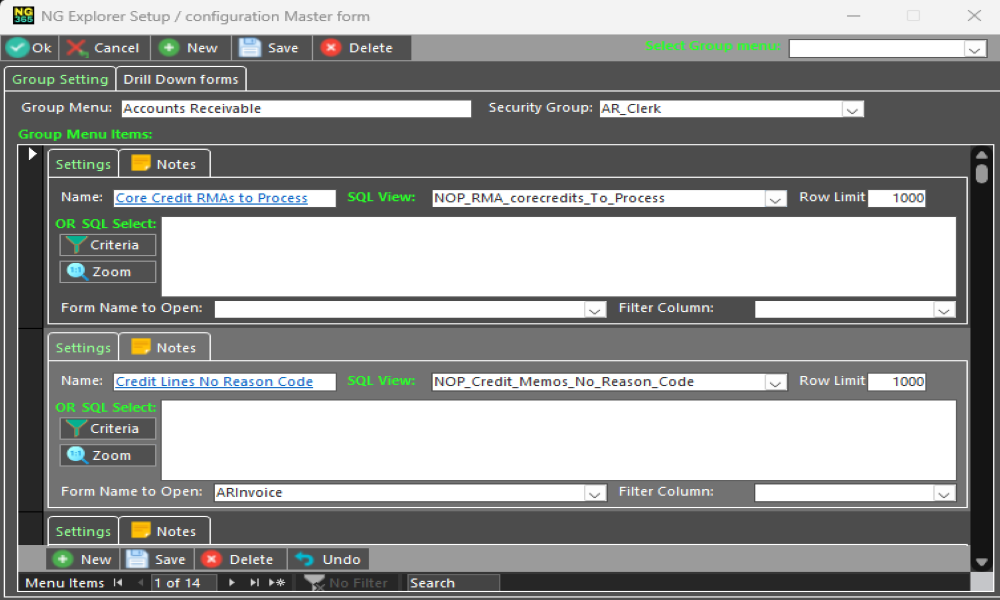Add new record via asterisk navigator icon

[x=275, y=582]
